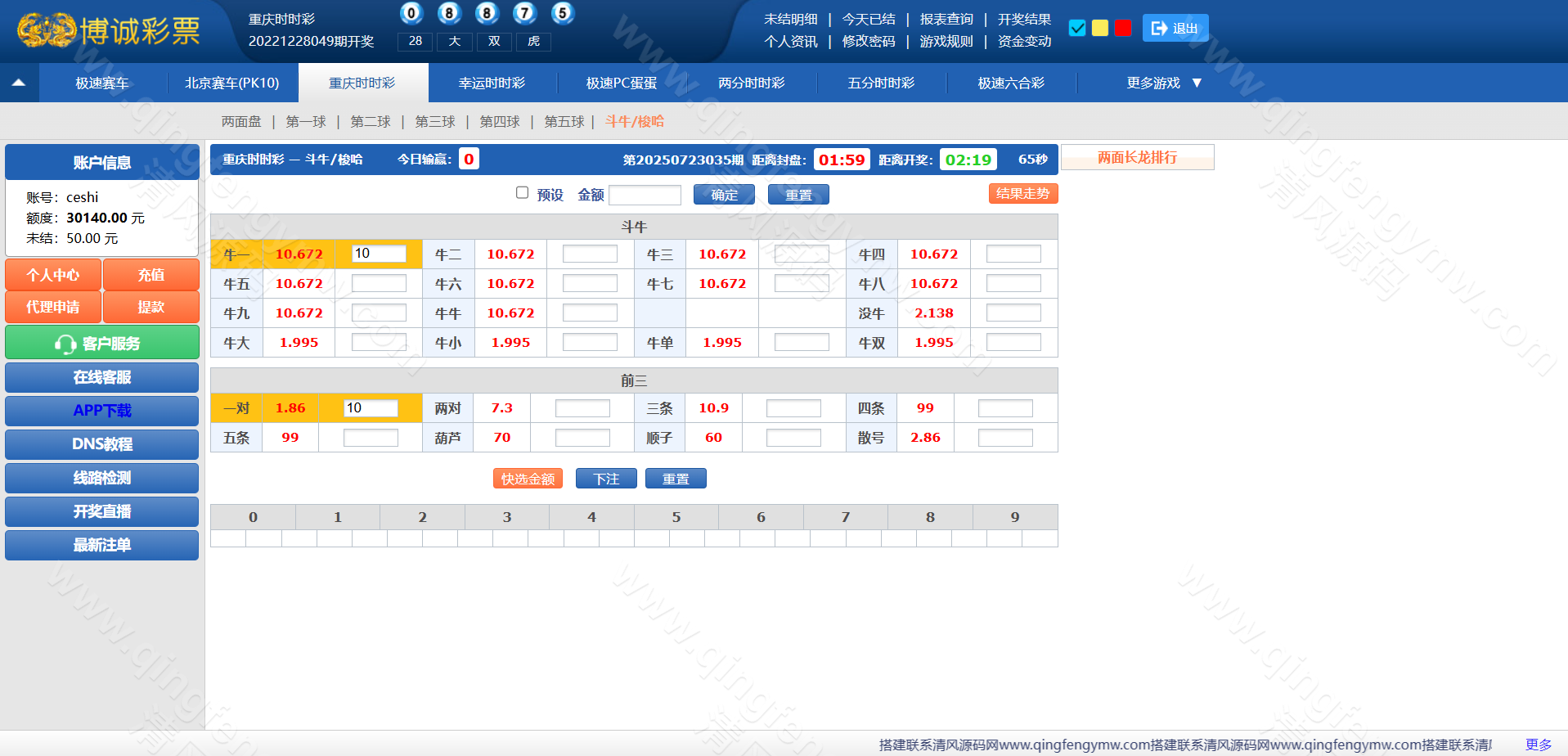Screen dimensions: 1568x756
Task: Click the first lottery ball showing 0
Action: (x=411, y=13)
